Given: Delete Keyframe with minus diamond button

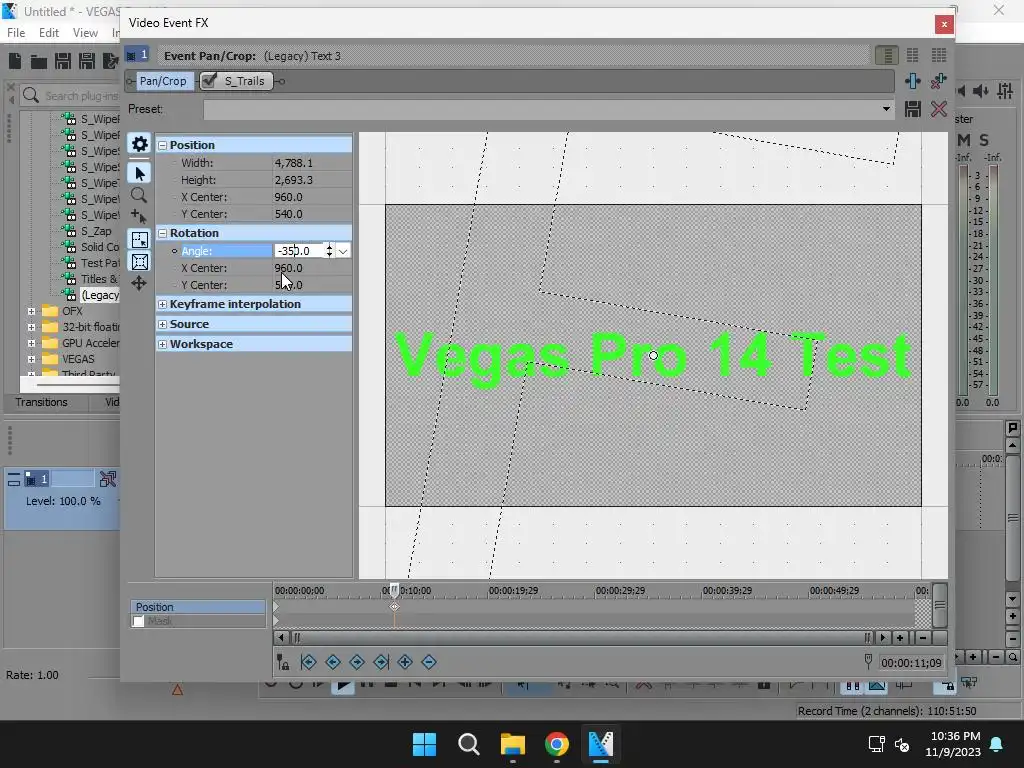Looking at the screenshot, I should [429, 662].
